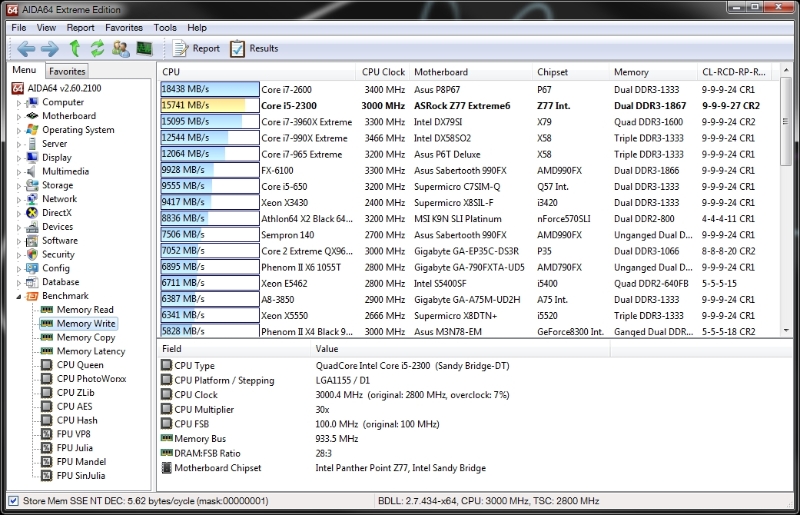Sort by the Memory column header
Viewport: 800px width, 515px height.
653,72
